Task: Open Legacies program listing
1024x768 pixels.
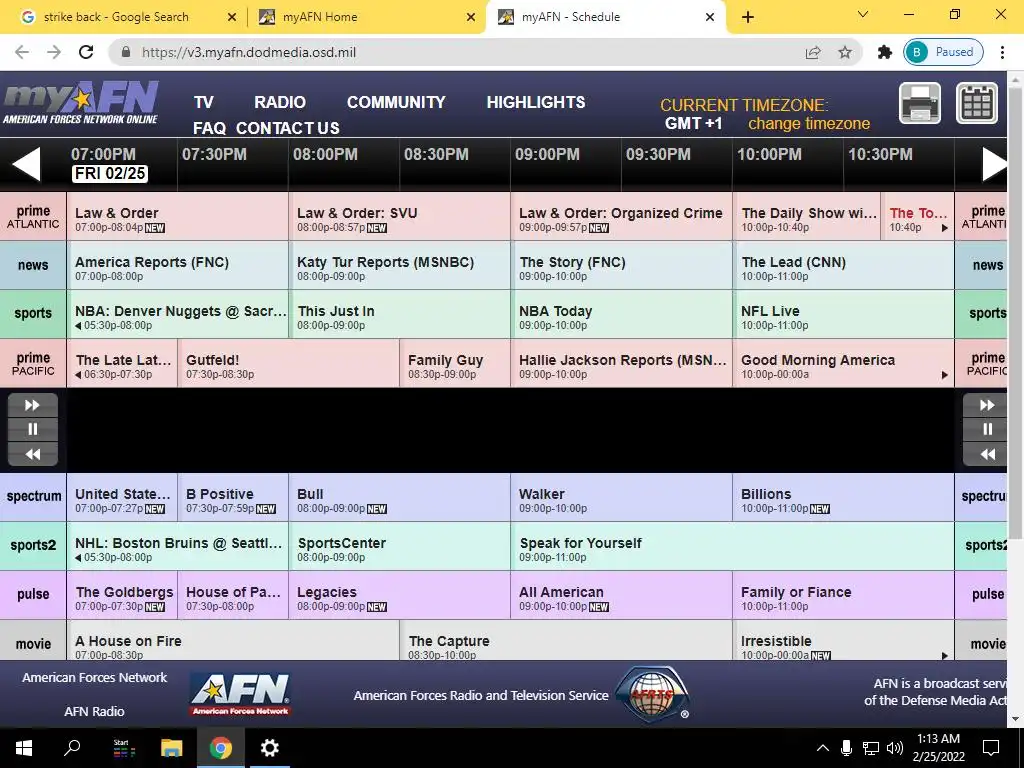Action: 399,594
